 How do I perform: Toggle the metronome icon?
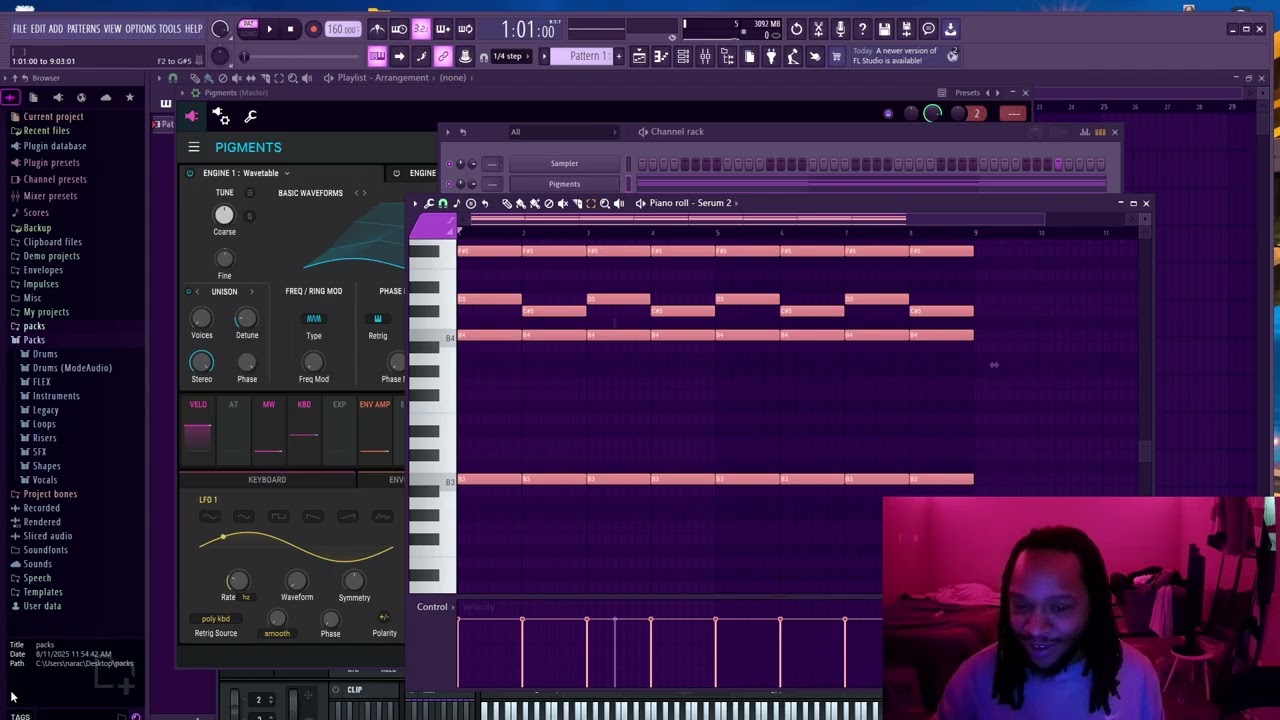(x=377, y=29)
